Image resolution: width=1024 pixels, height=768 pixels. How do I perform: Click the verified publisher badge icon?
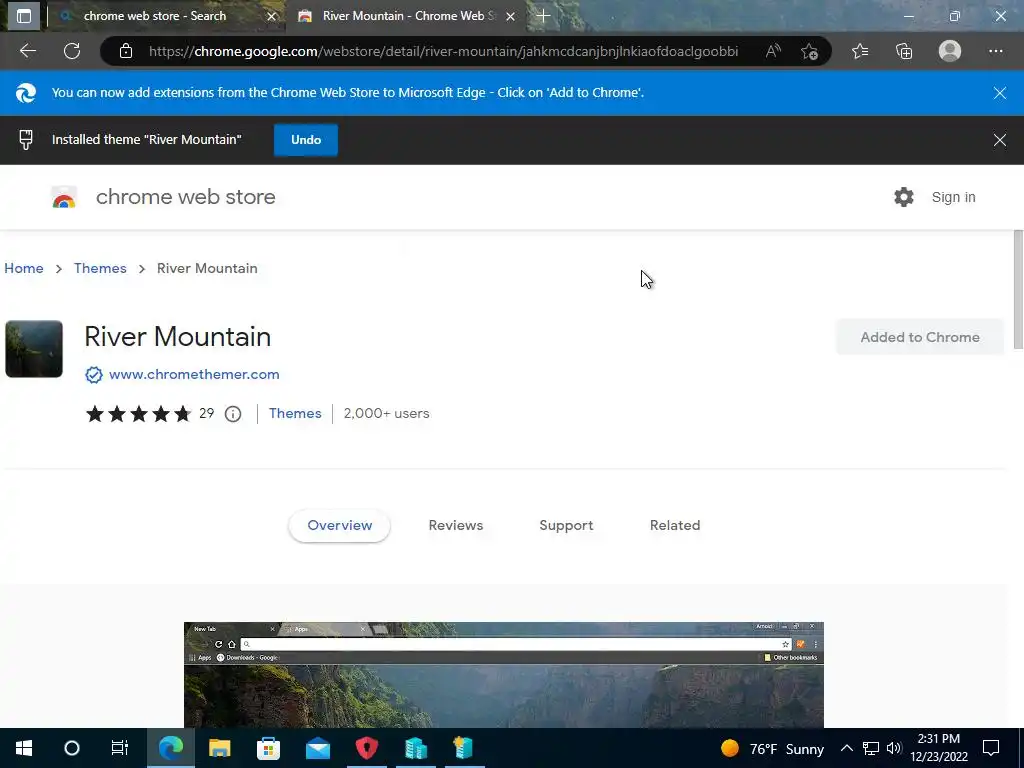point(93,375)
